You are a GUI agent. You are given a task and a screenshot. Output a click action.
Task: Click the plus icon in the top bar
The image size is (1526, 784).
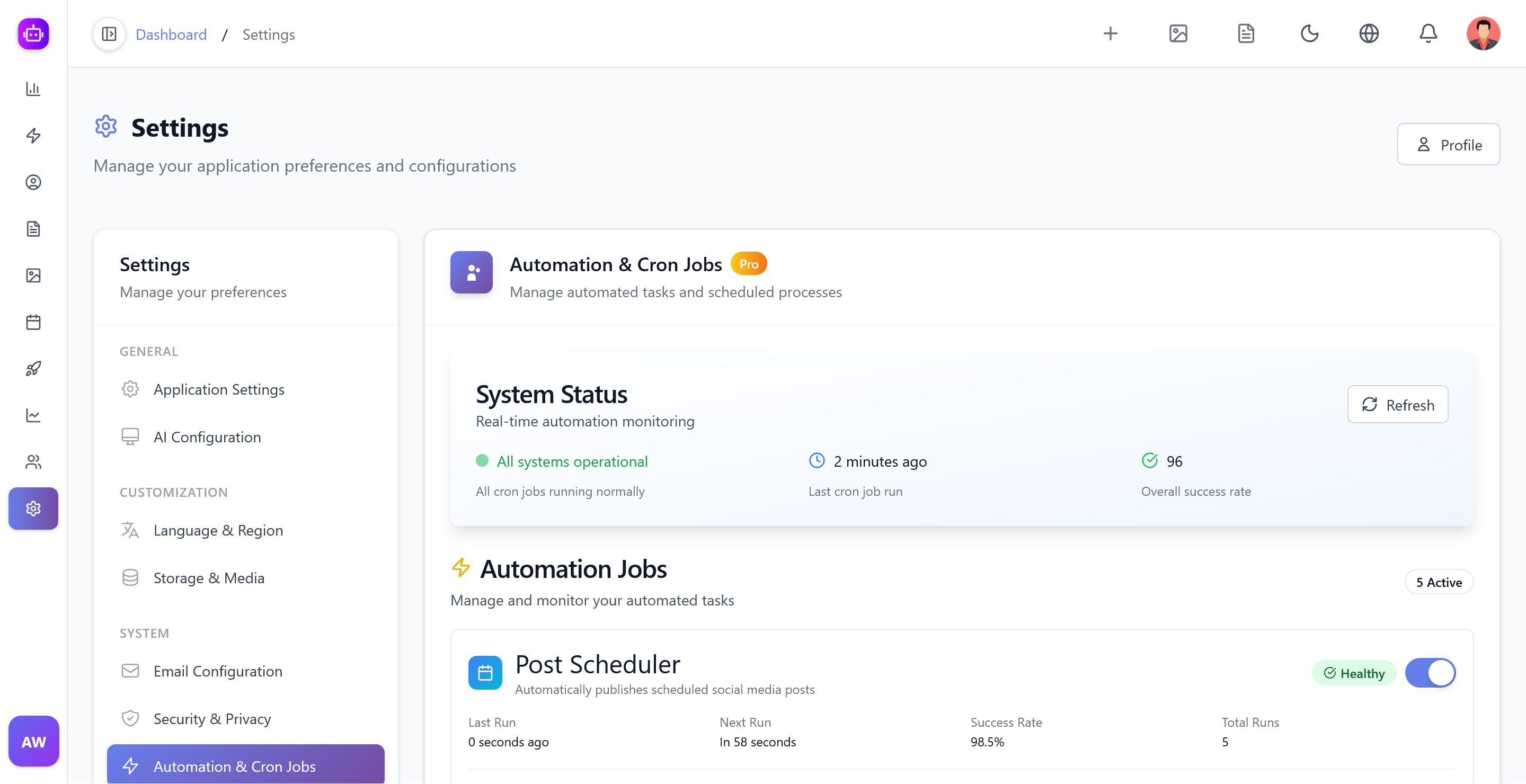coord(1111,34)
